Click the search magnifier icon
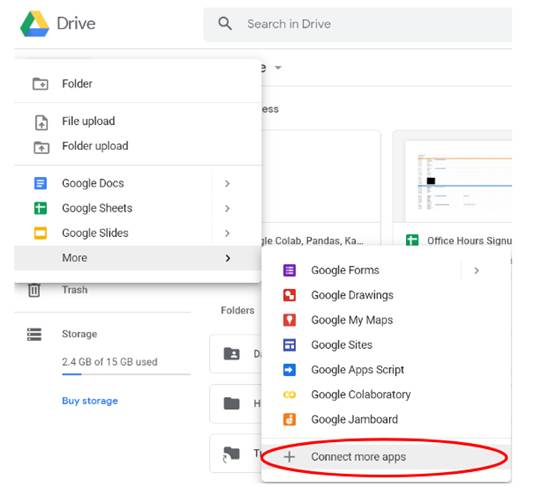 pos(225,23)
